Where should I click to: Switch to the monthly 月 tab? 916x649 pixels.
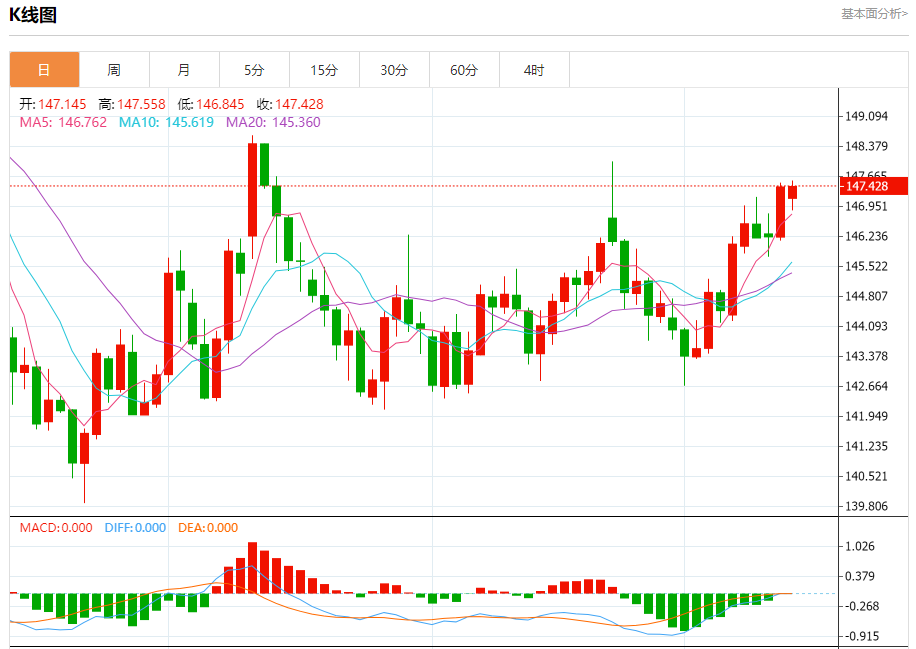185,70
